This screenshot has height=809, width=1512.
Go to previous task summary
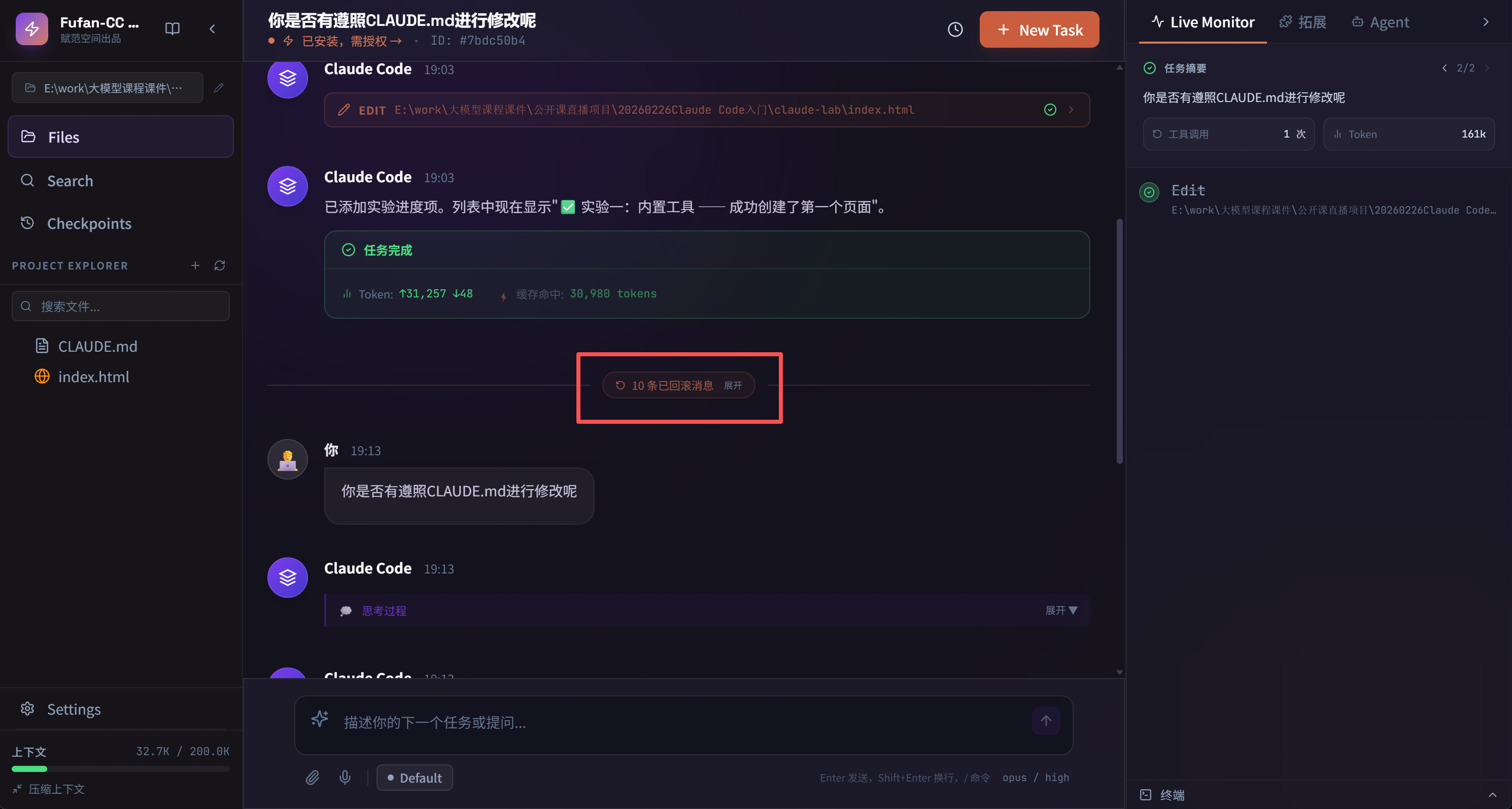point(1445,68)
